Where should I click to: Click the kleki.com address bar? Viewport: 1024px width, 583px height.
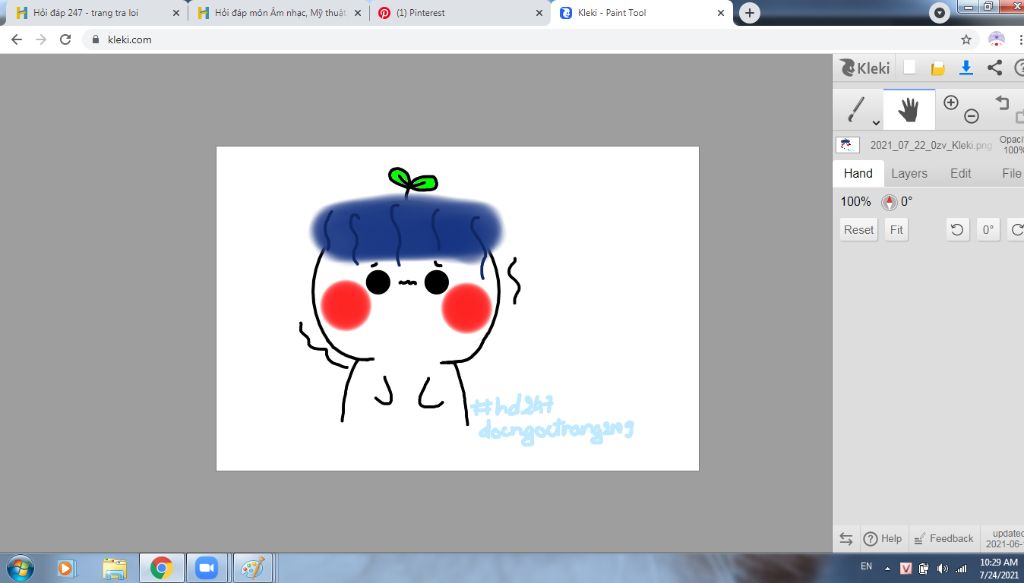coord(529,39)
